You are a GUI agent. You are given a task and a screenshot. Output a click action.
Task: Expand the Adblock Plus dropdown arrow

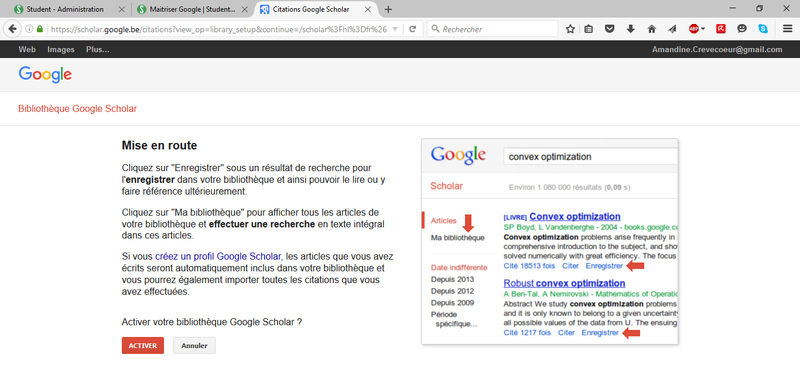703,29
